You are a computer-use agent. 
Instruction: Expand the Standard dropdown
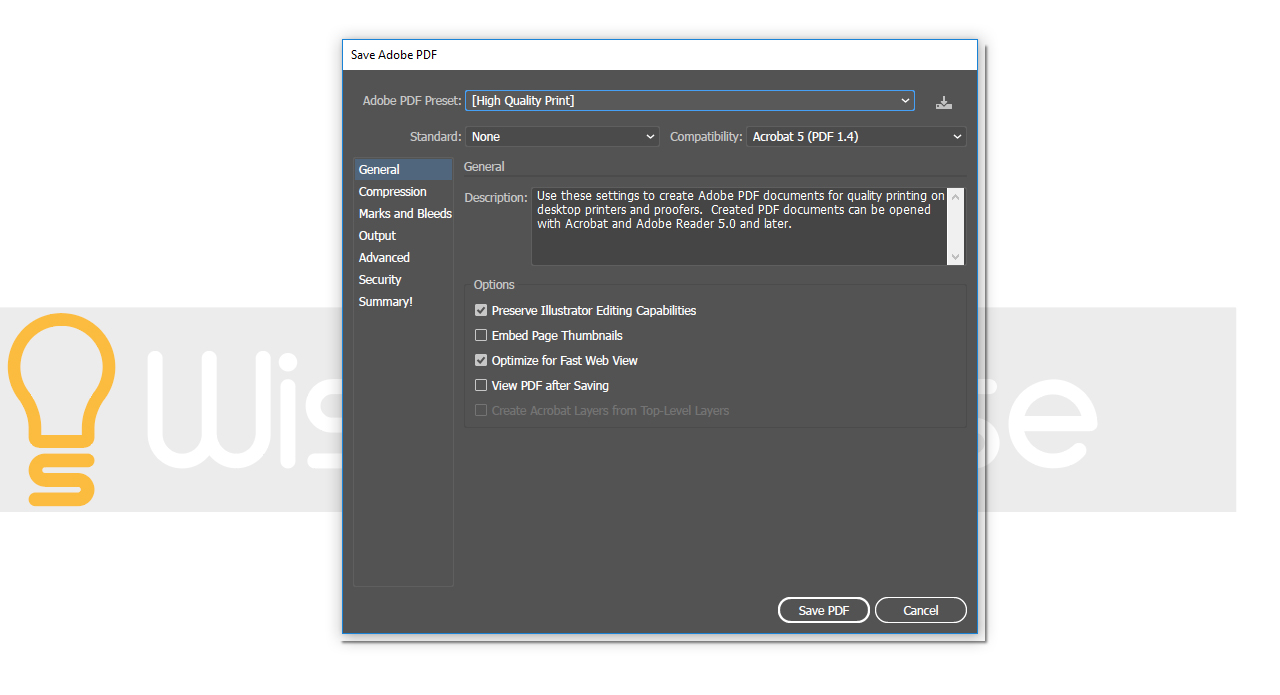tap(562, 137)
